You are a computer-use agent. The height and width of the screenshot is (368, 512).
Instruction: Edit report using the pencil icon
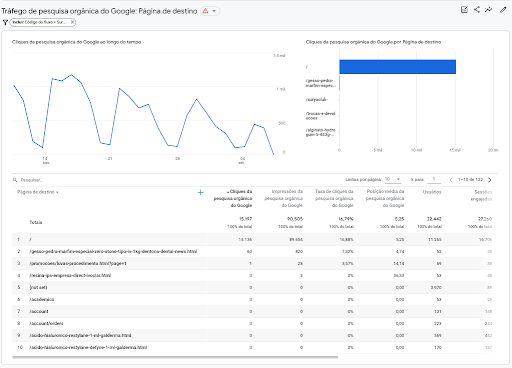click(503, 10)
